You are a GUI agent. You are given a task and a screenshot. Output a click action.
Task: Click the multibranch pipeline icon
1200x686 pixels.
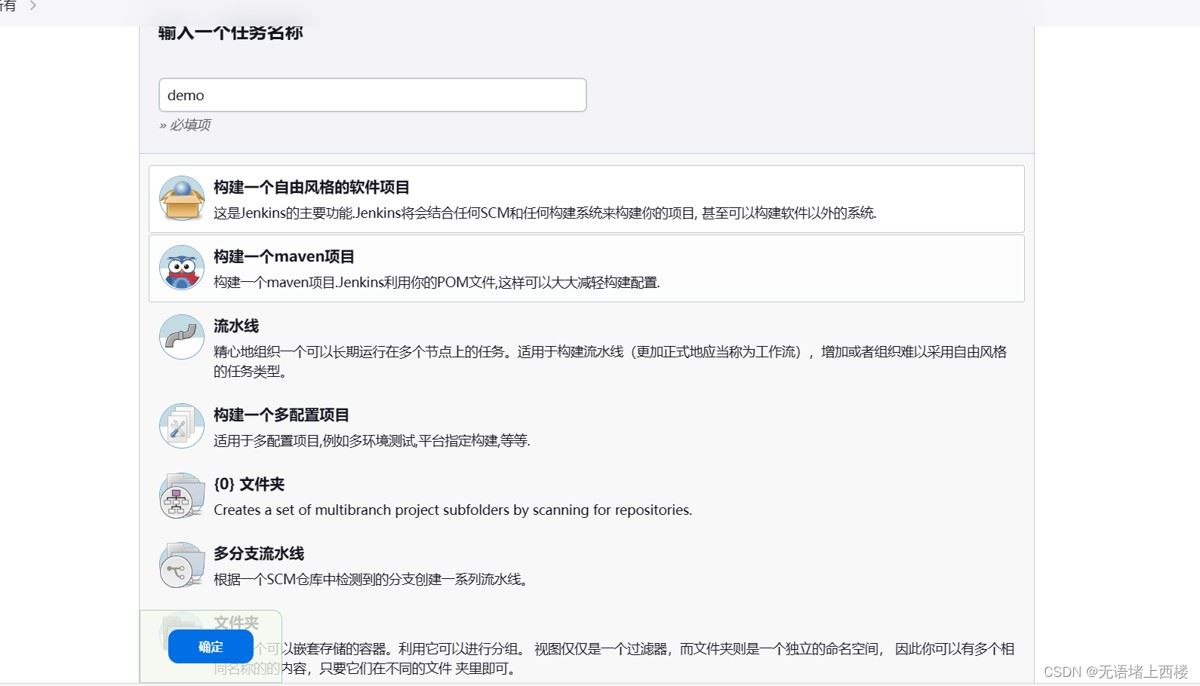click(x=182, y=564)
